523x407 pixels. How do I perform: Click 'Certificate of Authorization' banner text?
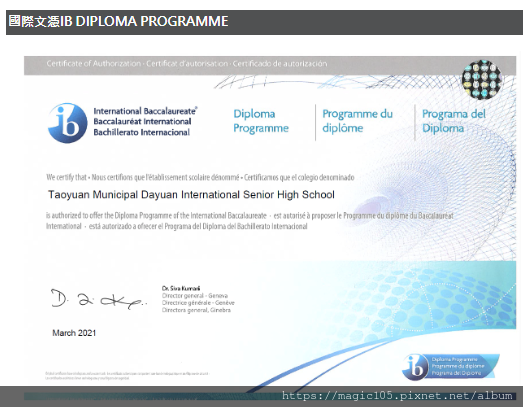coord(187,63)
